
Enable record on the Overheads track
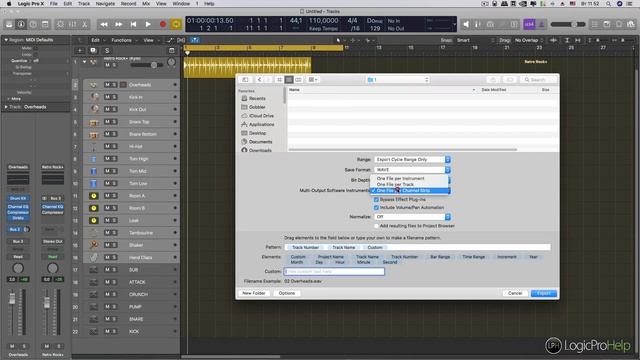coord(123,85)
